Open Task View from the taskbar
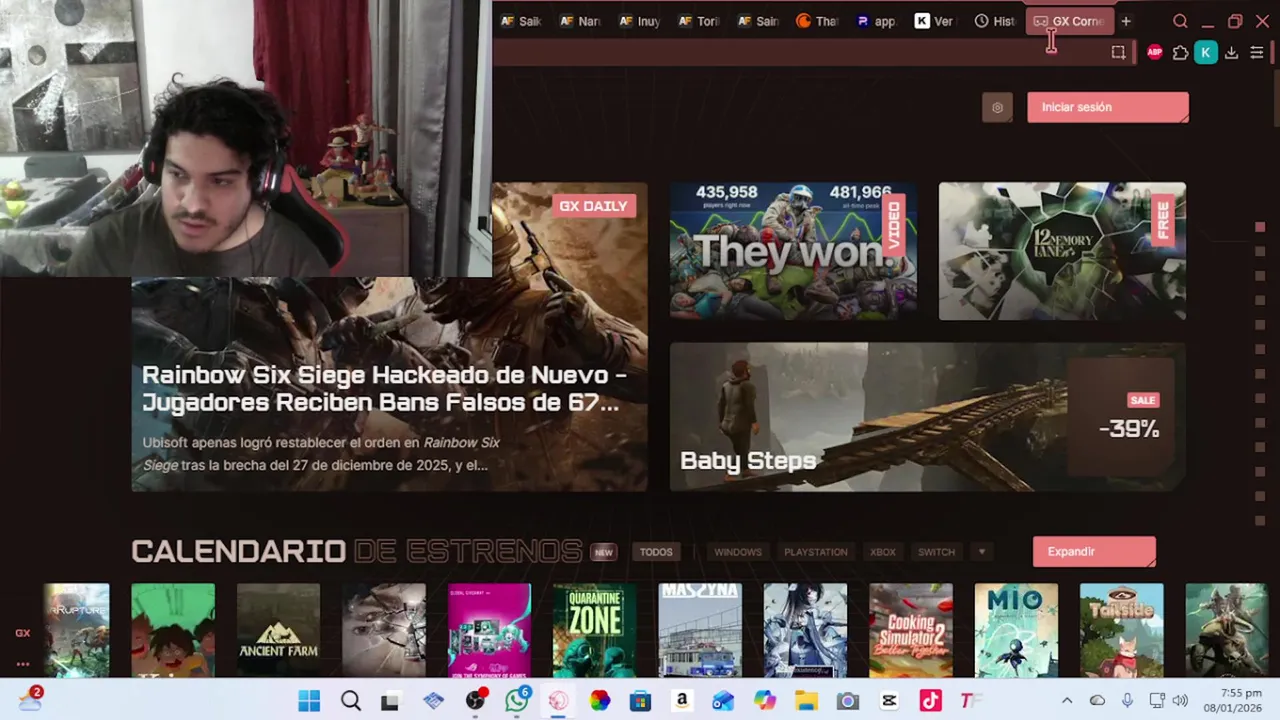 point(390,701)
